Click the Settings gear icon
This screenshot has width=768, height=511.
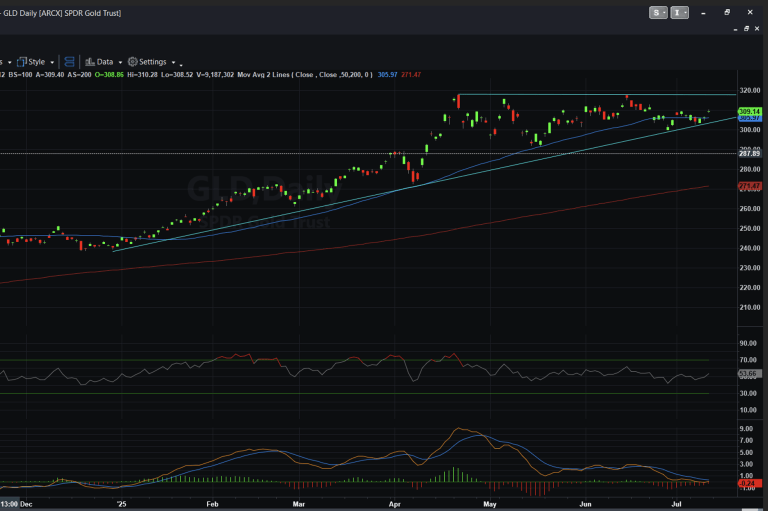coord(132,61)
